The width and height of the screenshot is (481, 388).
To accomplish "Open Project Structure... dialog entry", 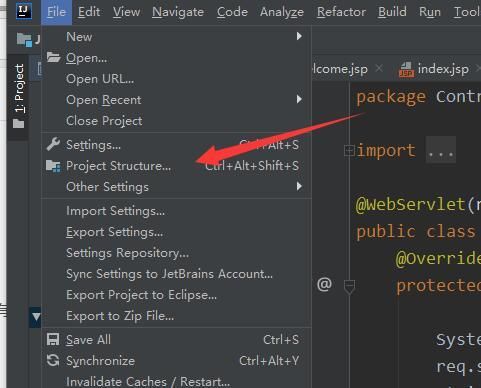I will (x=176, y=166).
